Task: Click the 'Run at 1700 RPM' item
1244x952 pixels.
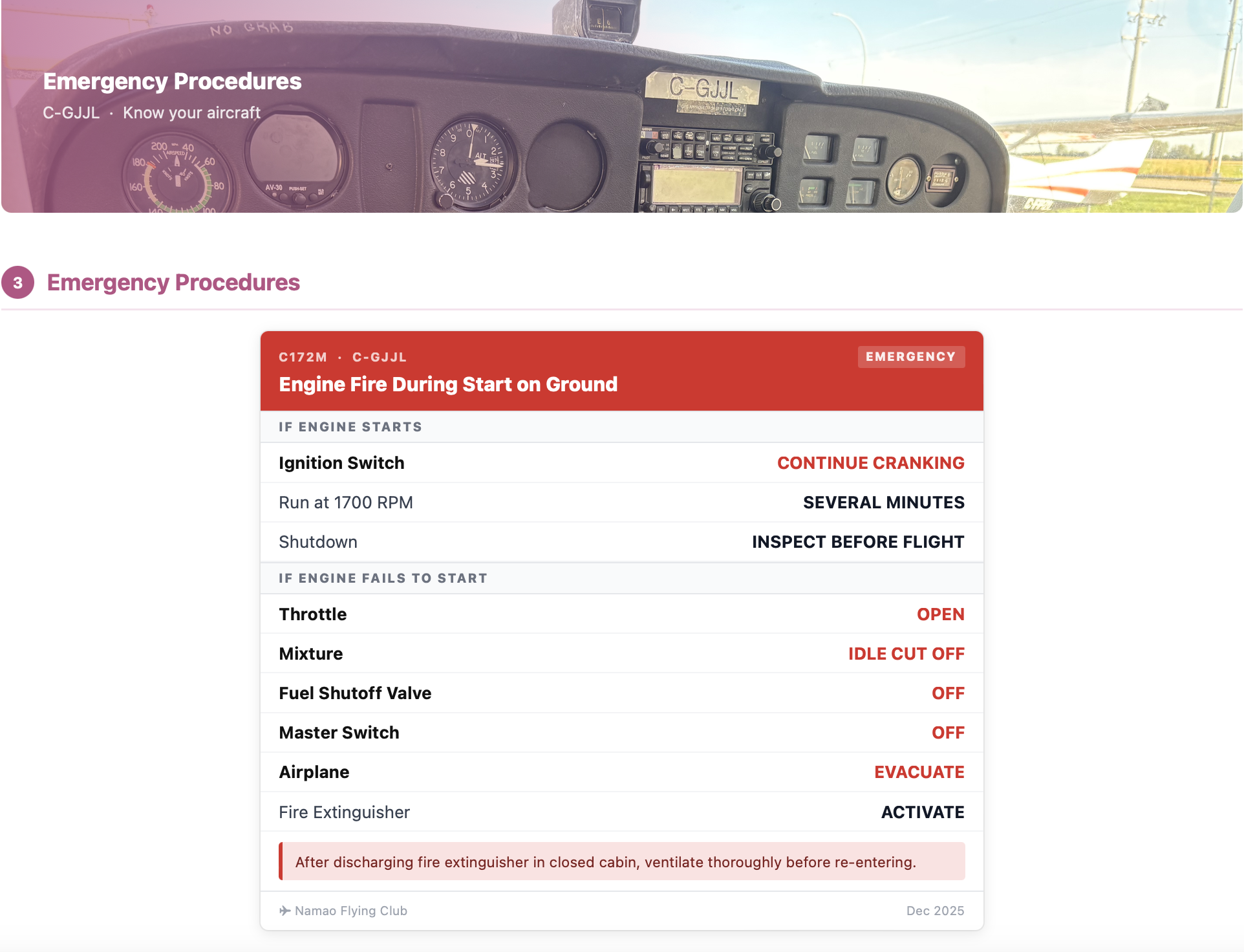Action: point(346,503)
